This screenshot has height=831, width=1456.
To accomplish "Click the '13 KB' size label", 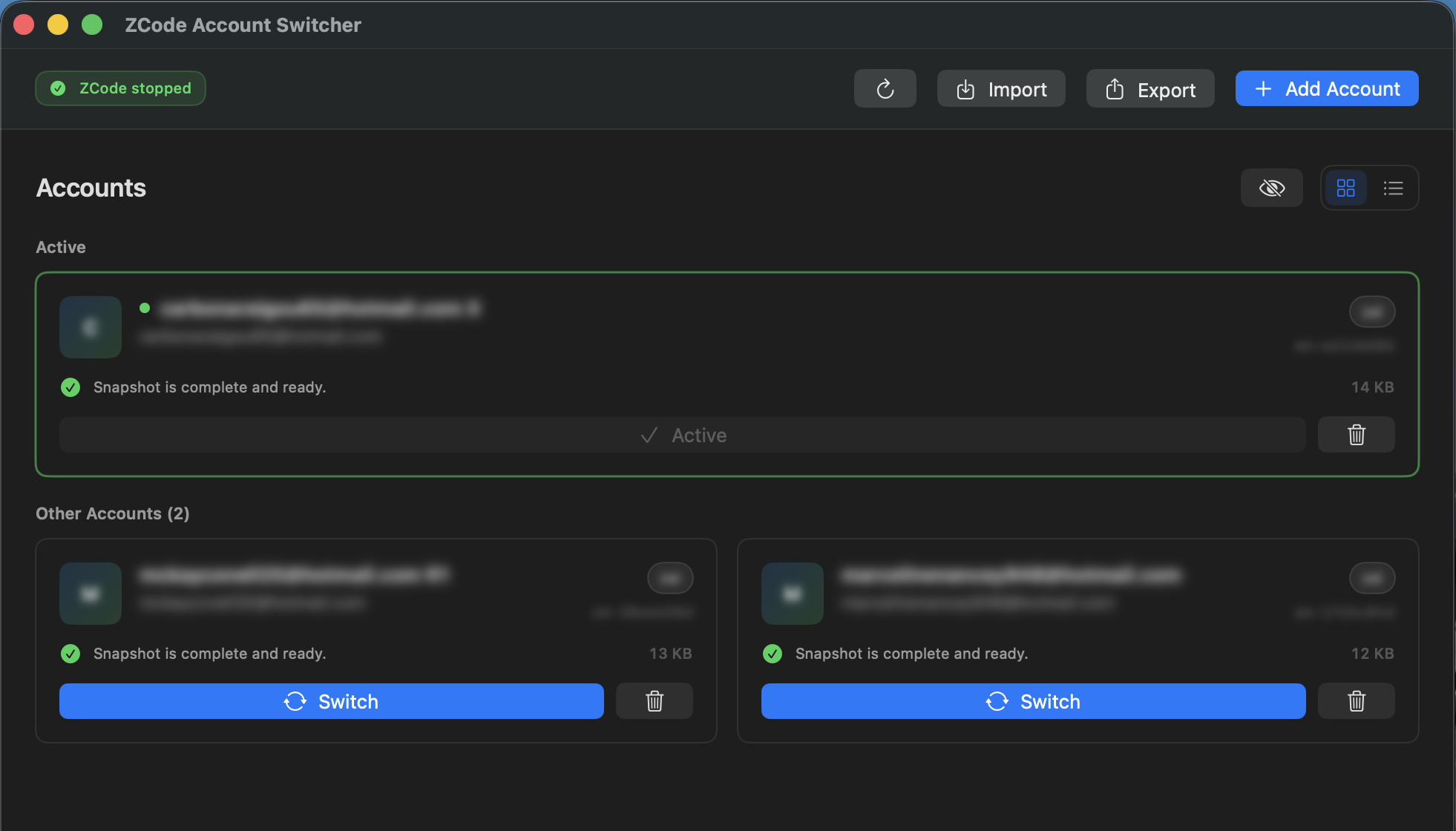I will (670, 654).
